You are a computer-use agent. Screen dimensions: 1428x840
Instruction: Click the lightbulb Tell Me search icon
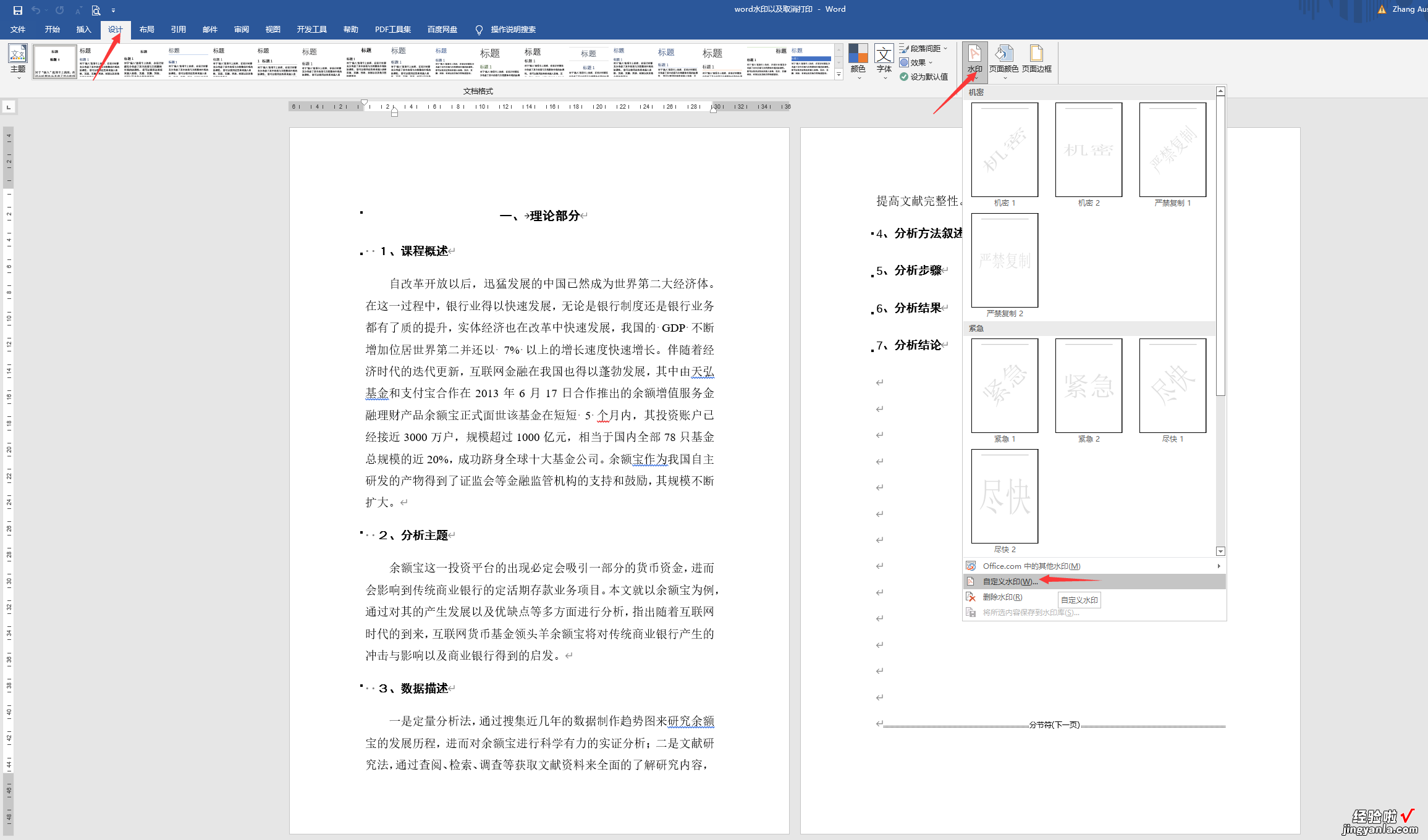click(x=479, y=30)
